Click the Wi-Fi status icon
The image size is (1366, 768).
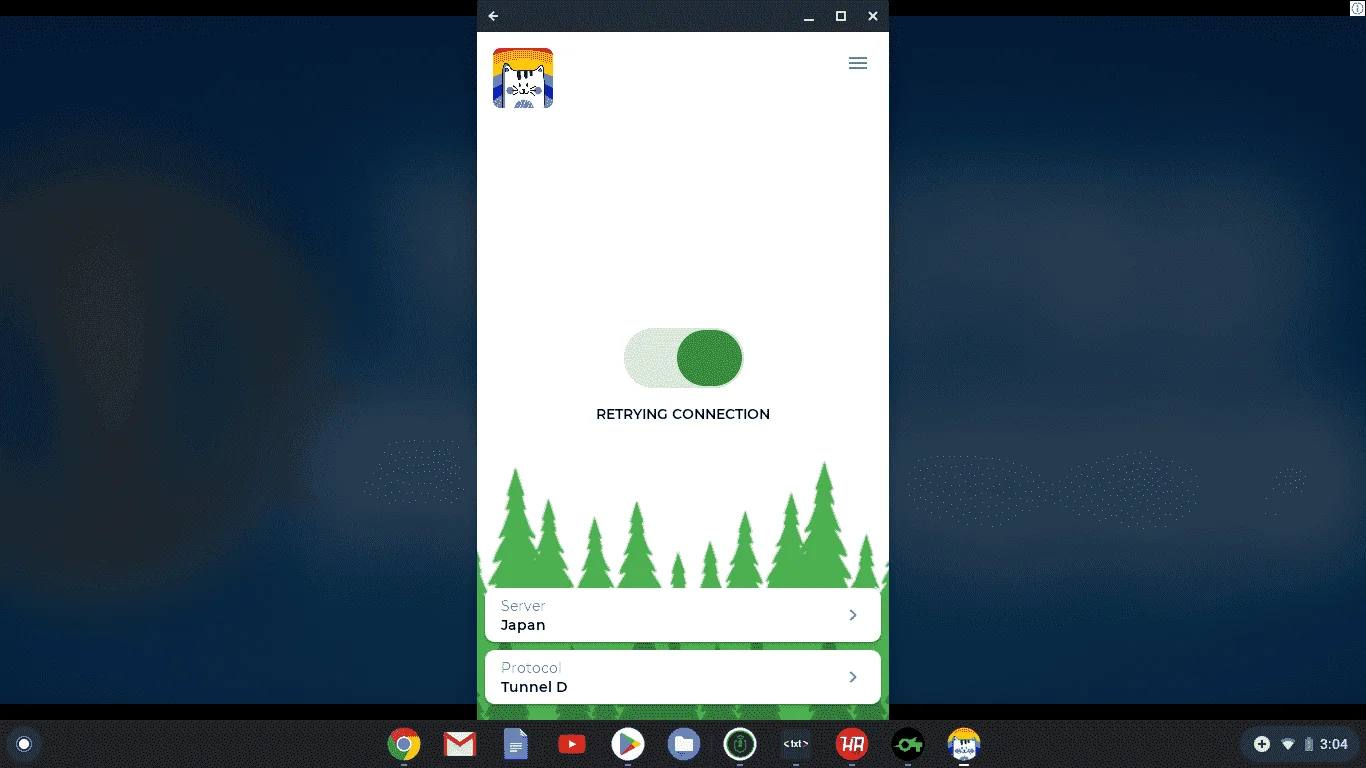pos(1288,744)
